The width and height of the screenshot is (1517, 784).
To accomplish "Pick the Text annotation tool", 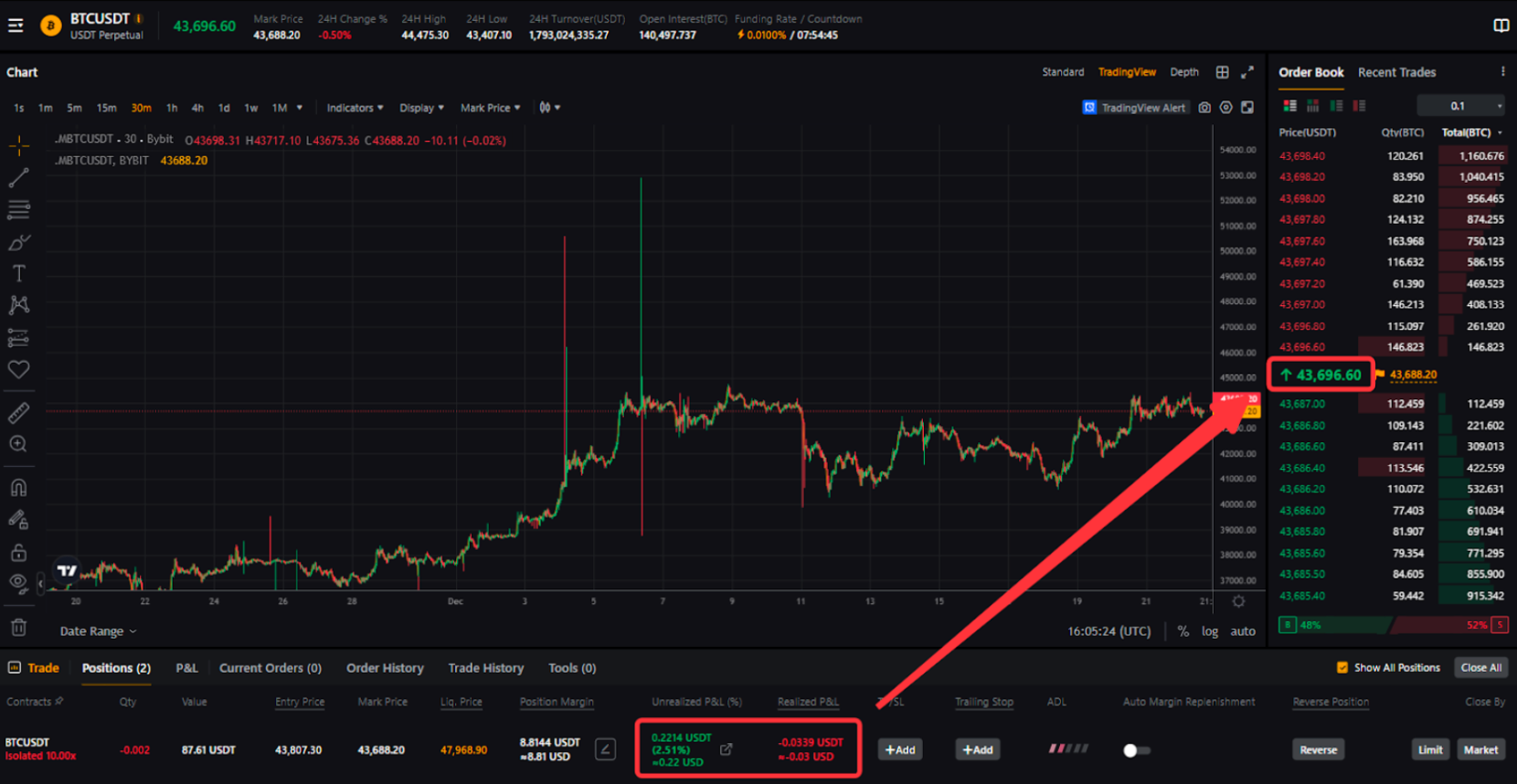I will point(18,273).
